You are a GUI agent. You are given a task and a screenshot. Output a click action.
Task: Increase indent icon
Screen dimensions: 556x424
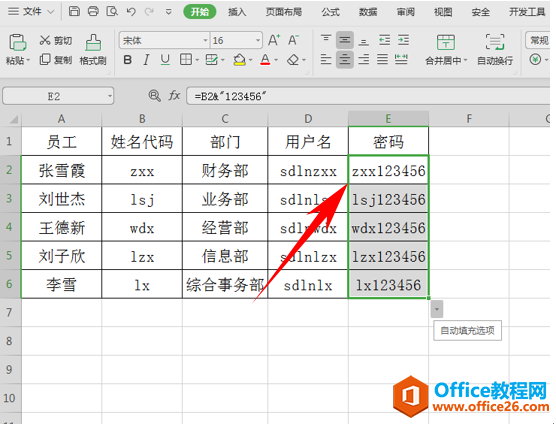[x=403, y=40]
